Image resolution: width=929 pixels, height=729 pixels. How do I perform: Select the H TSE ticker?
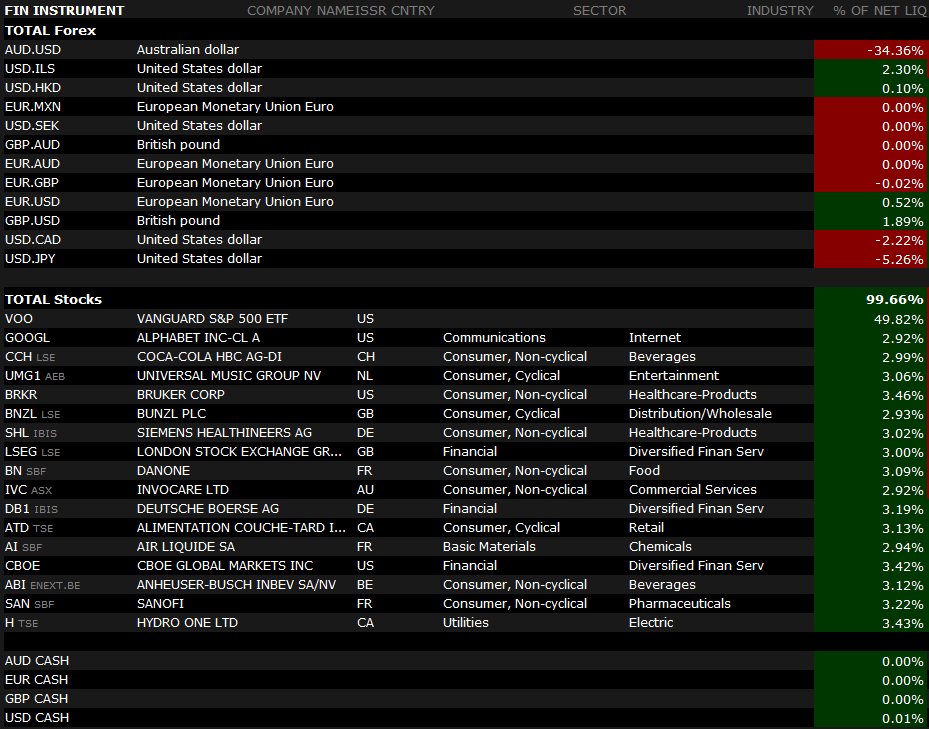tap(21, 622)
